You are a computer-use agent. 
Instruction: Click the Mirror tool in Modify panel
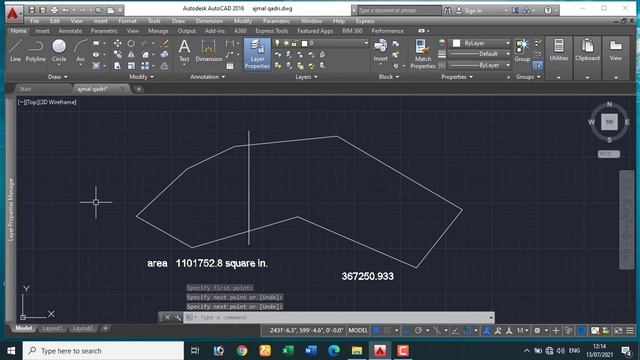pyautogui.click(x=131, y=54)
